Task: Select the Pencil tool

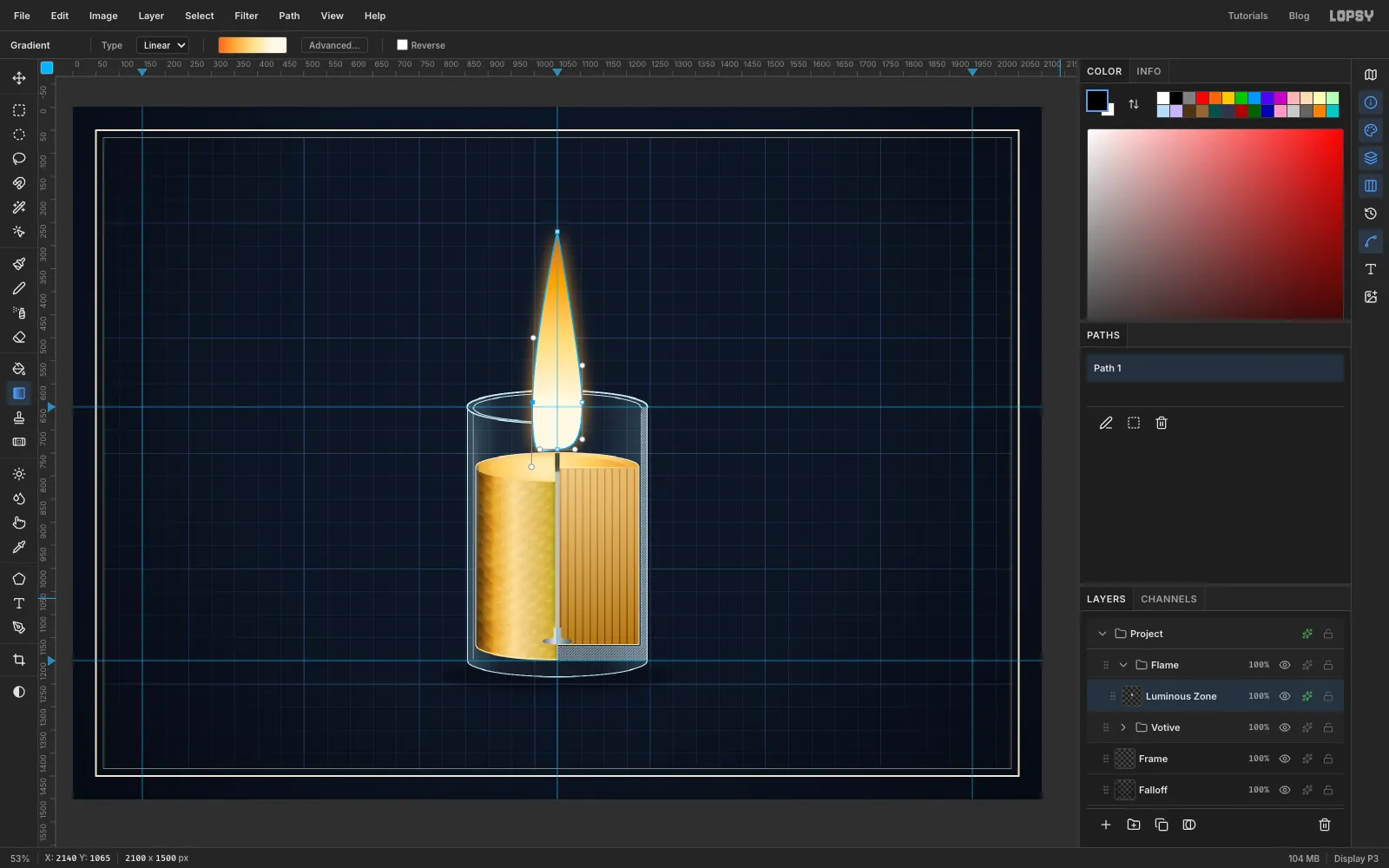Action: [19, 288]
